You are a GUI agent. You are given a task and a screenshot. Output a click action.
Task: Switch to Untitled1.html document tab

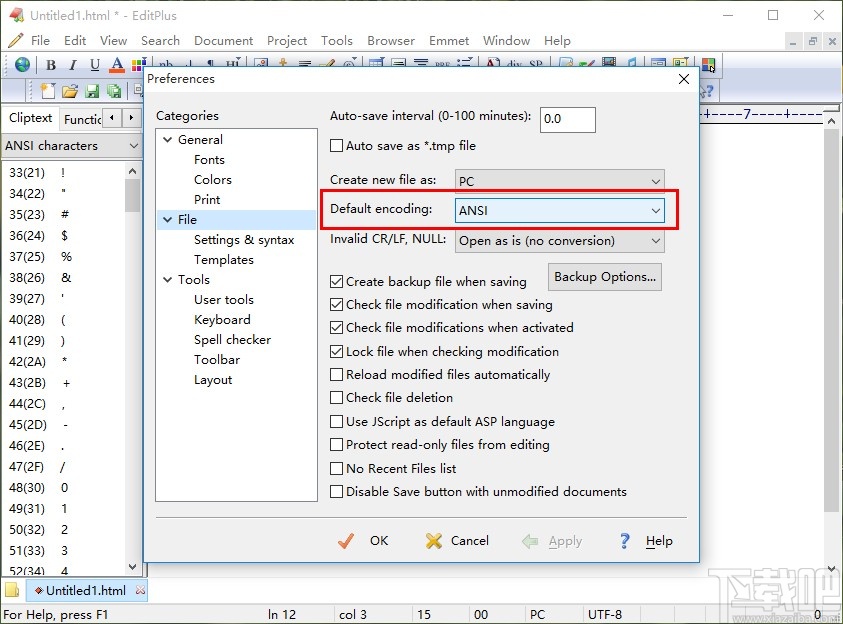click(x=85, y=590)
